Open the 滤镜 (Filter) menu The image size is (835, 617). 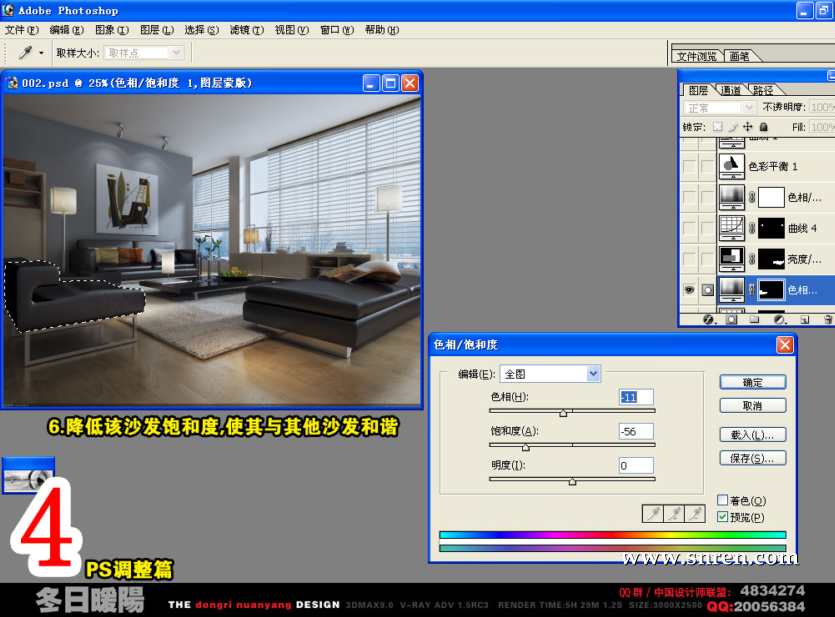pos(246,30)
